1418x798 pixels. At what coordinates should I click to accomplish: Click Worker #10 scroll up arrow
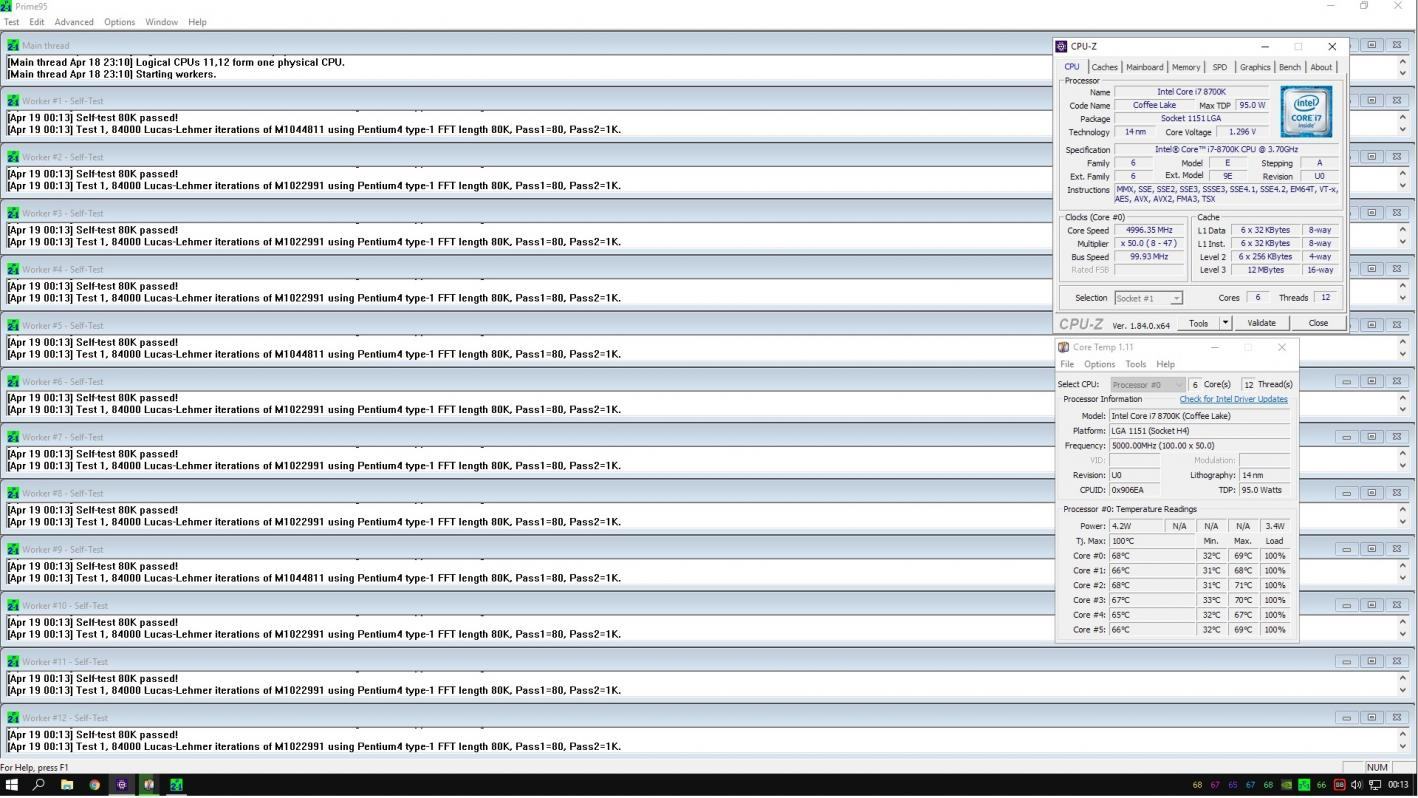click(1402, 622)
